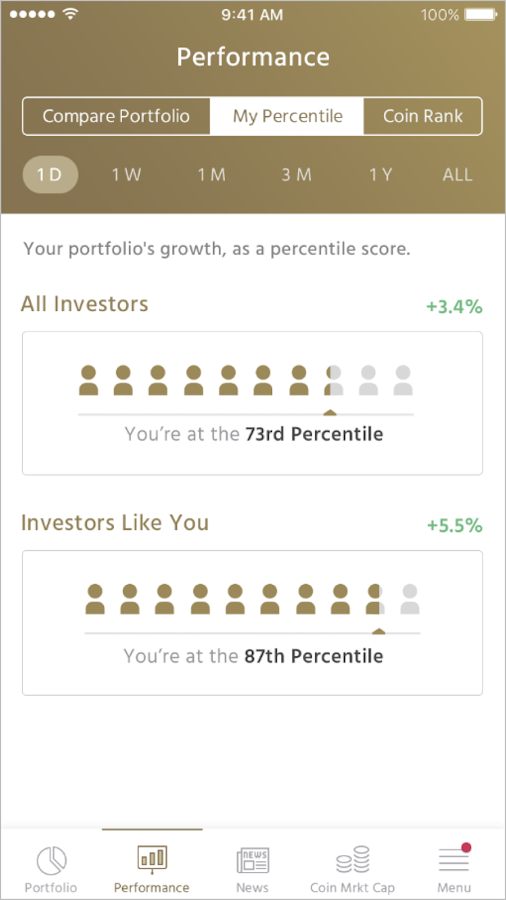
Task: Choose the 1 Y time range
Action: pyautogui.click(x=380, y=174)
